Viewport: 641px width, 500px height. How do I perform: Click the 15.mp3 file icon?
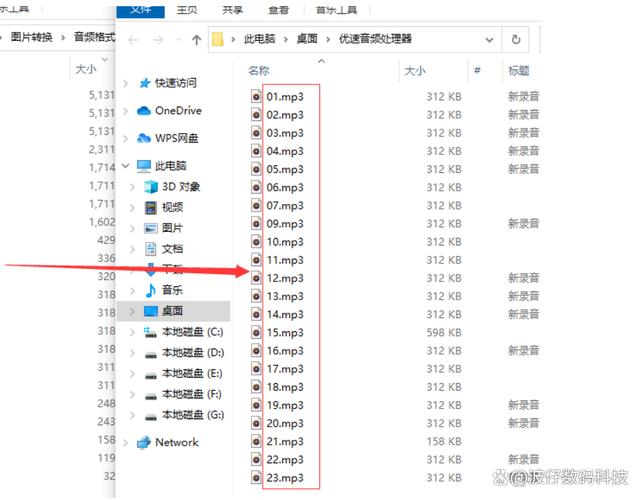click(256, 332)
